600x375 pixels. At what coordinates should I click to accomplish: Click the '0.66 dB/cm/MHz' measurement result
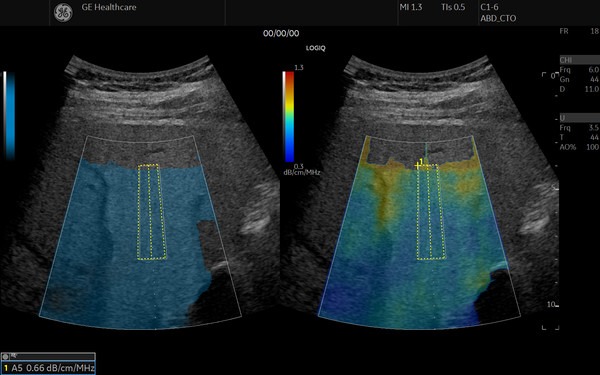click(60, 368)
